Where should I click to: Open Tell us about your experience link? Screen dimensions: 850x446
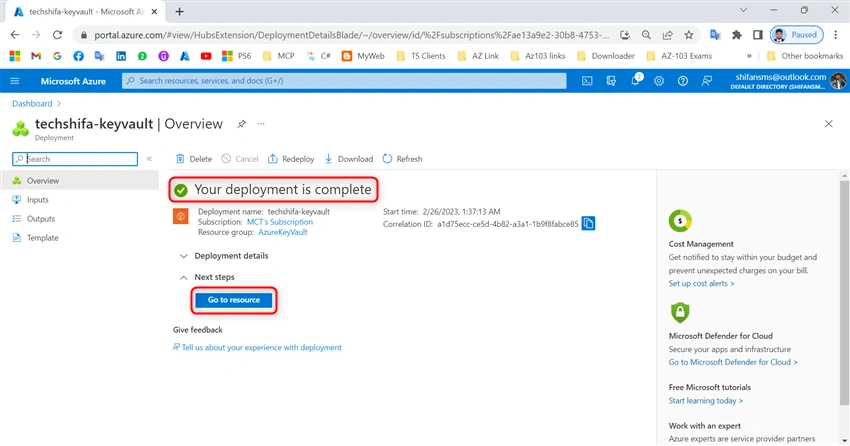point(257,347)
